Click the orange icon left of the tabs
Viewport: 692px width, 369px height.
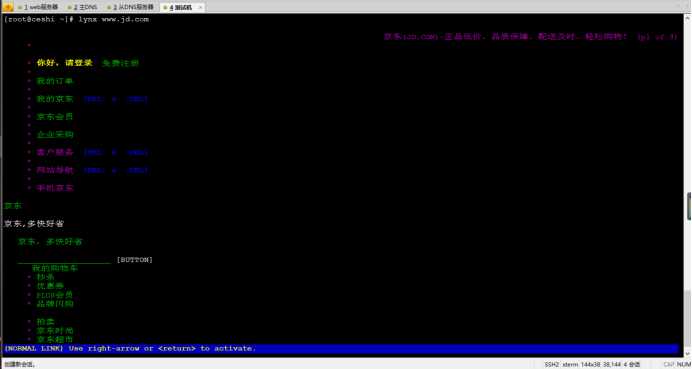[x=8, y=7]
